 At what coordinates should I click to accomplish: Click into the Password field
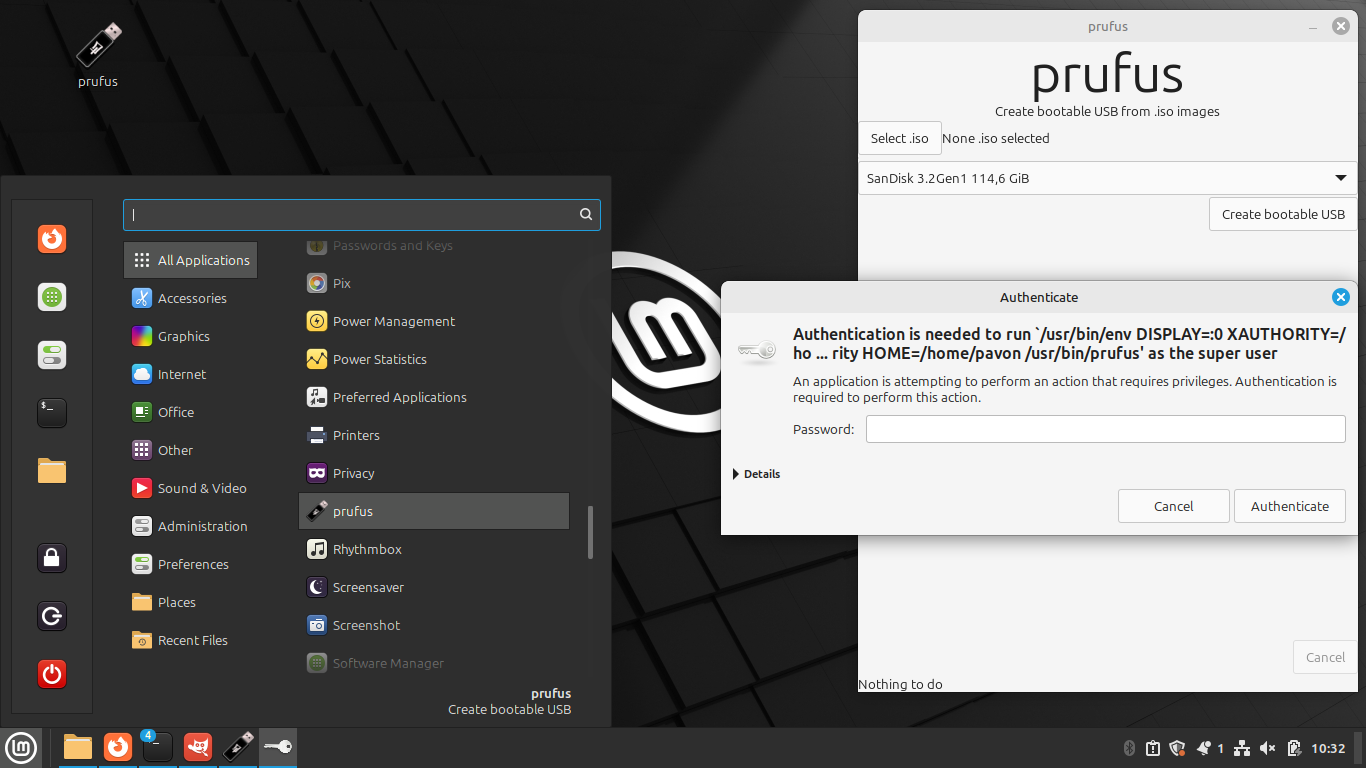point(1106,429)
